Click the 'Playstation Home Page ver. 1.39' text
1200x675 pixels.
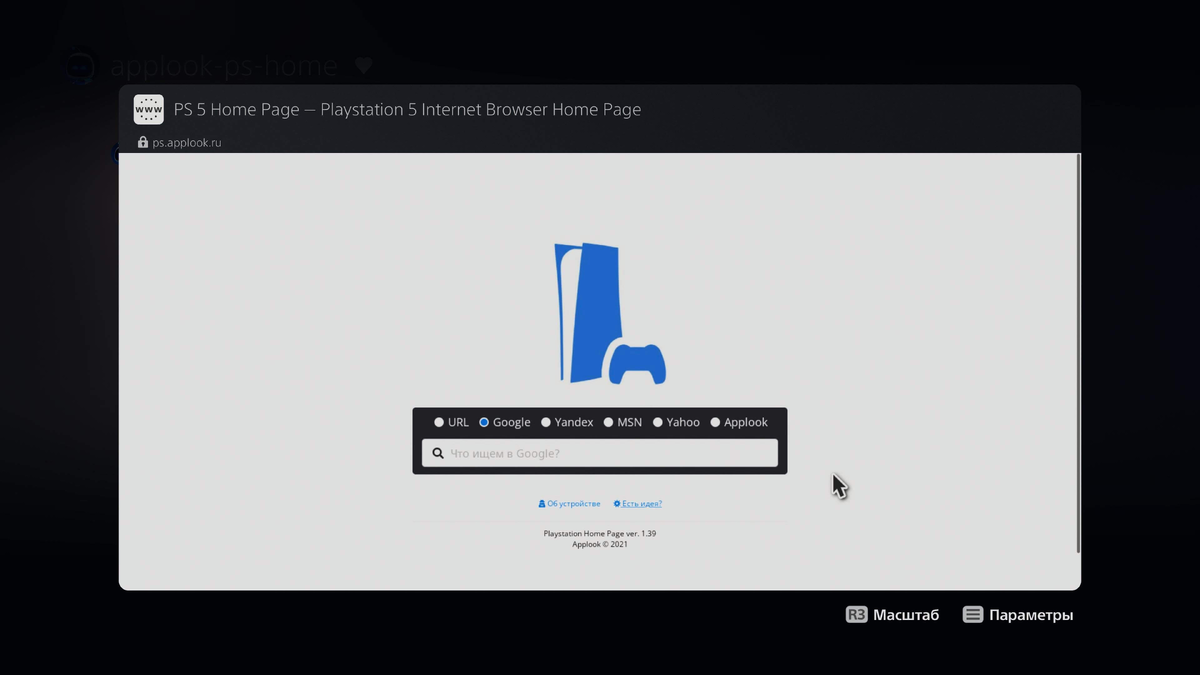click(600, 534)
